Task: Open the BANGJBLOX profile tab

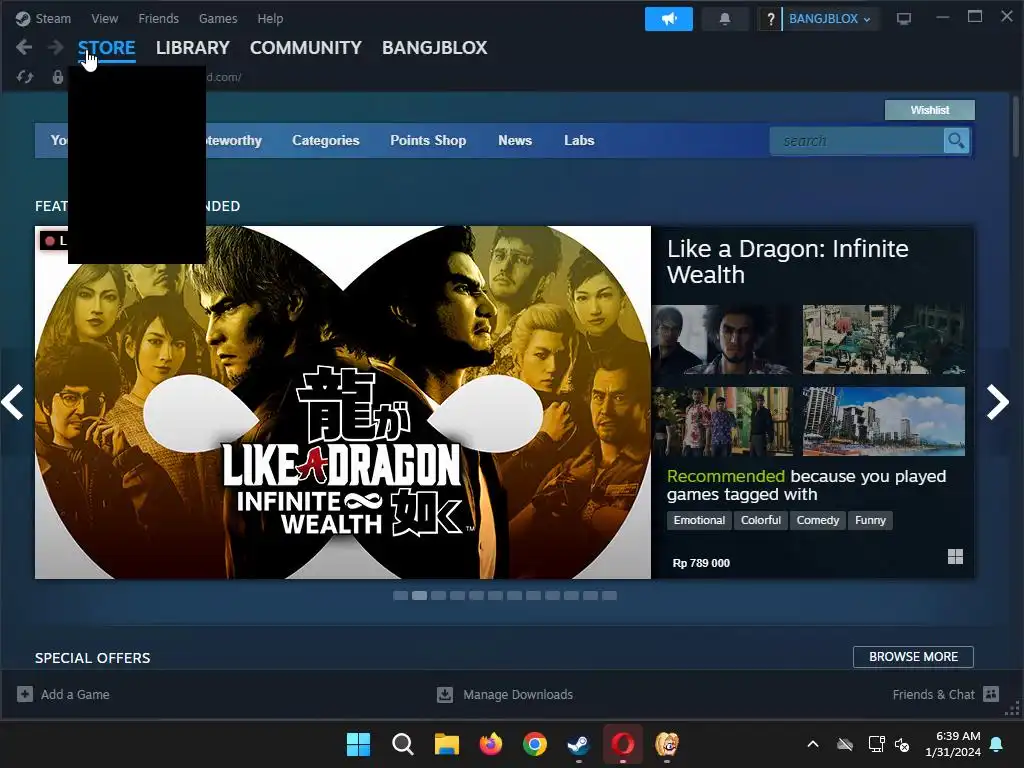Action: click(434, 48)
